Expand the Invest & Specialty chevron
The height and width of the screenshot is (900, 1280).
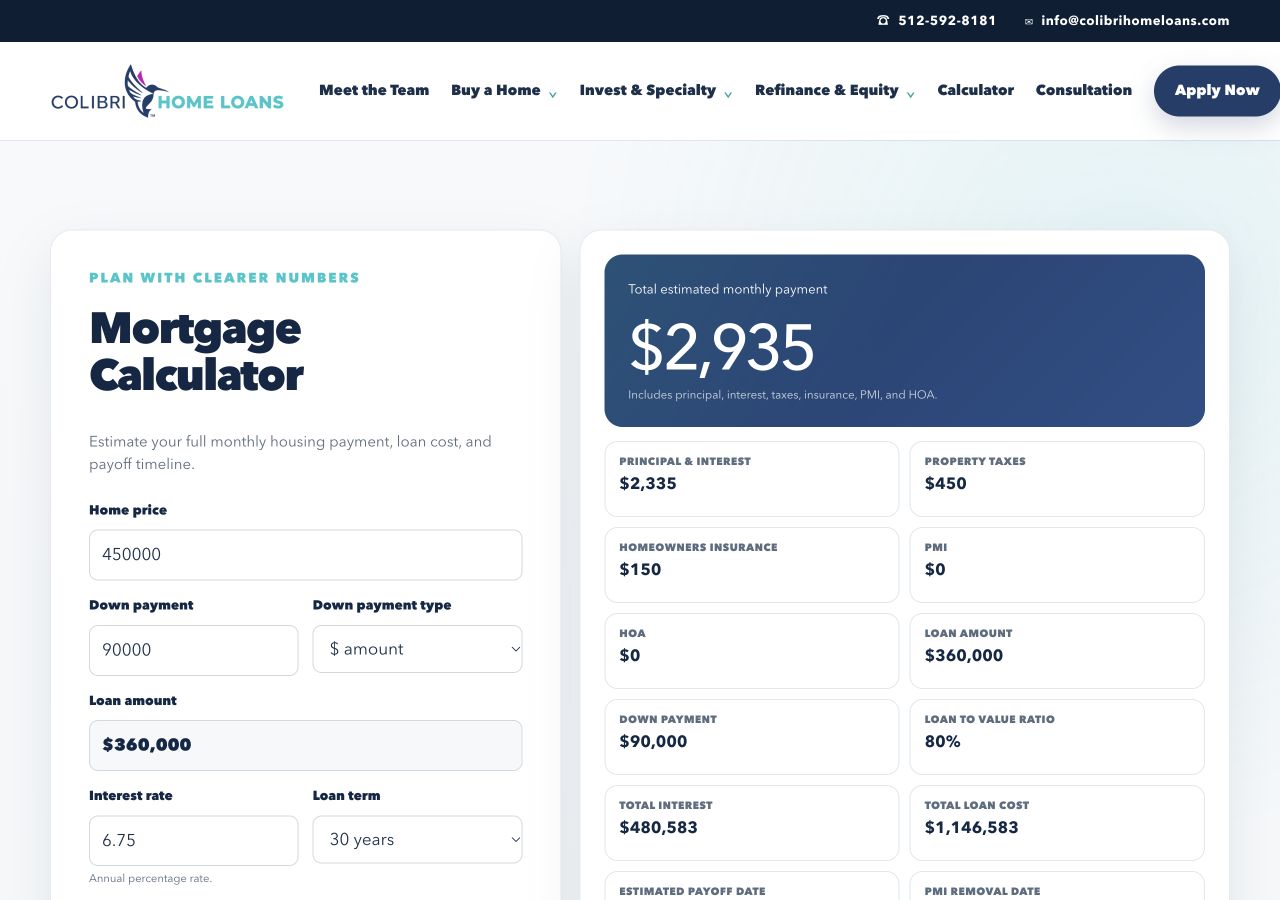click(728, 94)
